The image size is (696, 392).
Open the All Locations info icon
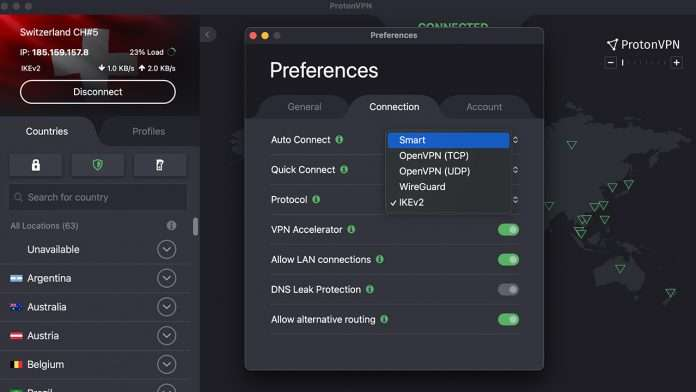point(171,226)
